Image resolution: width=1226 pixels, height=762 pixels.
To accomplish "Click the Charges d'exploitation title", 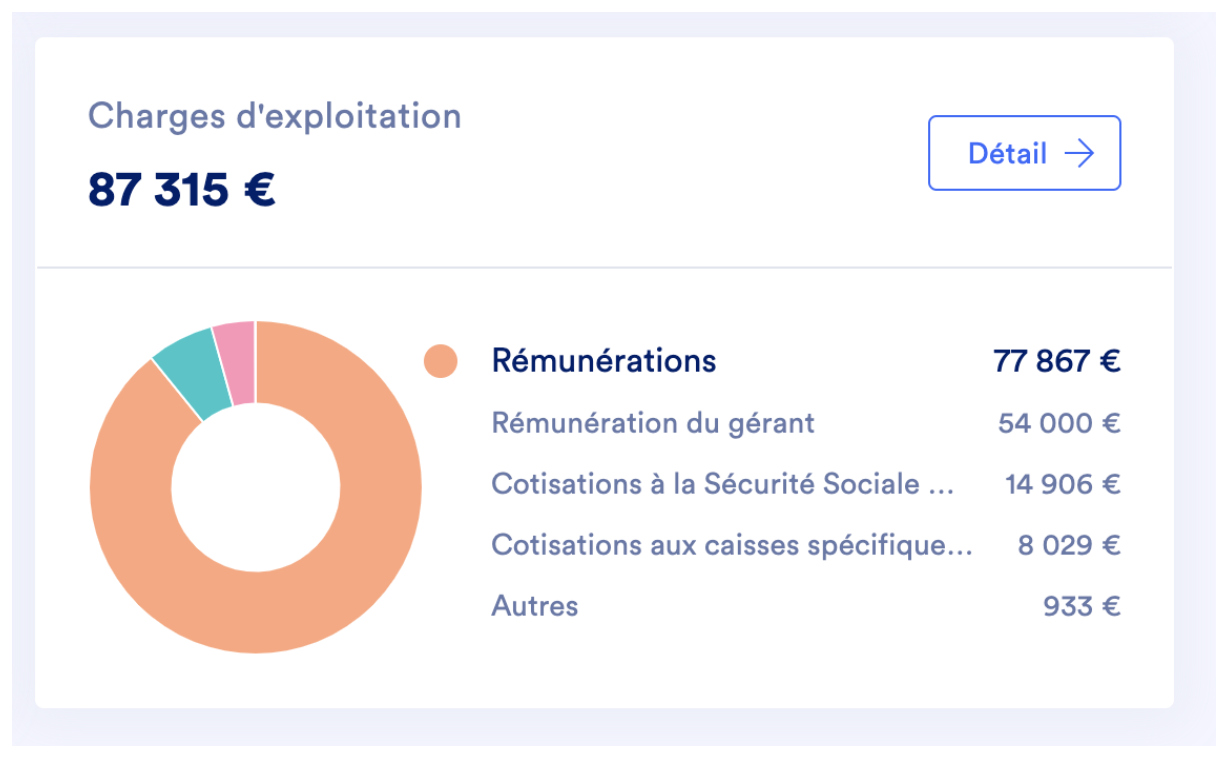I will (x=275, y=116).
